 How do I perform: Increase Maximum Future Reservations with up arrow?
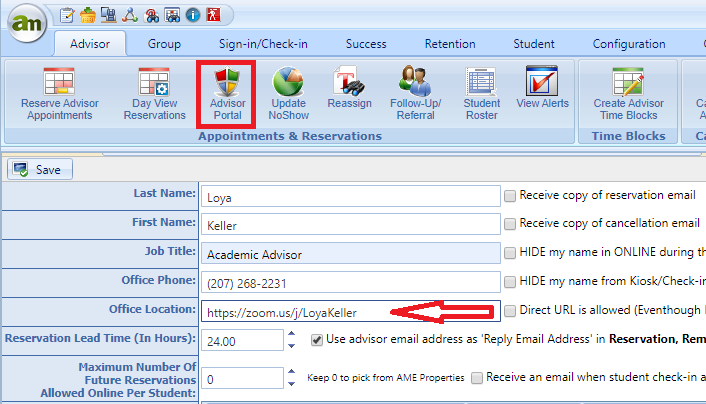291,372
